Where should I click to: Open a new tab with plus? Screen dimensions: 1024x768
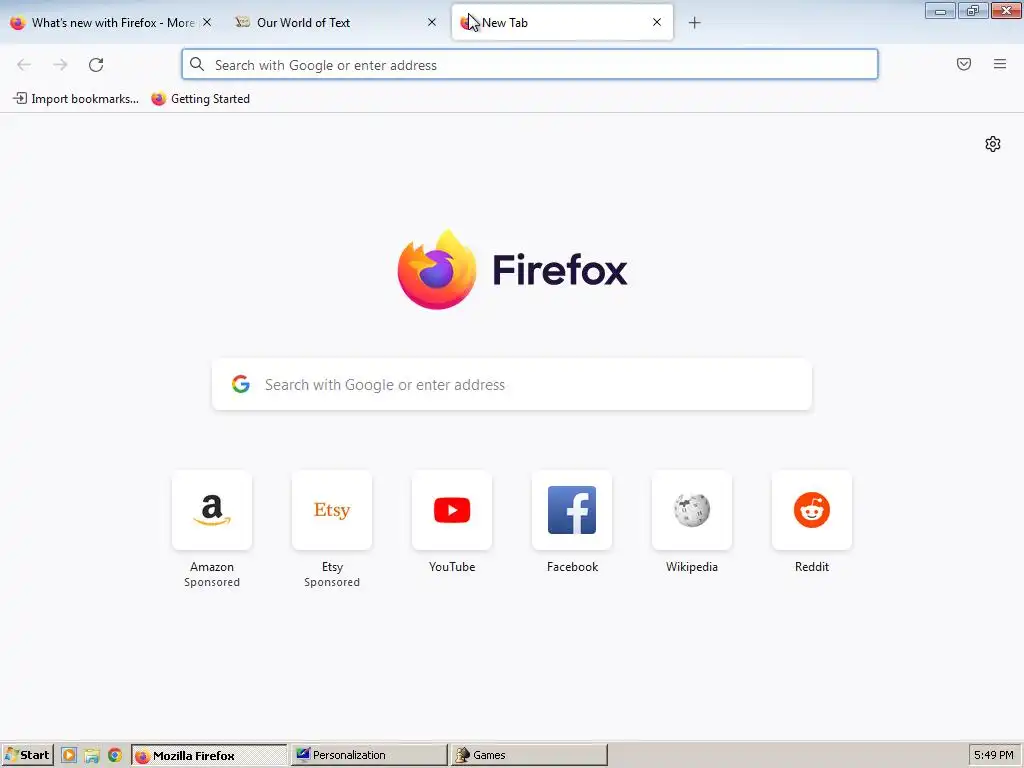pos(694,23)
